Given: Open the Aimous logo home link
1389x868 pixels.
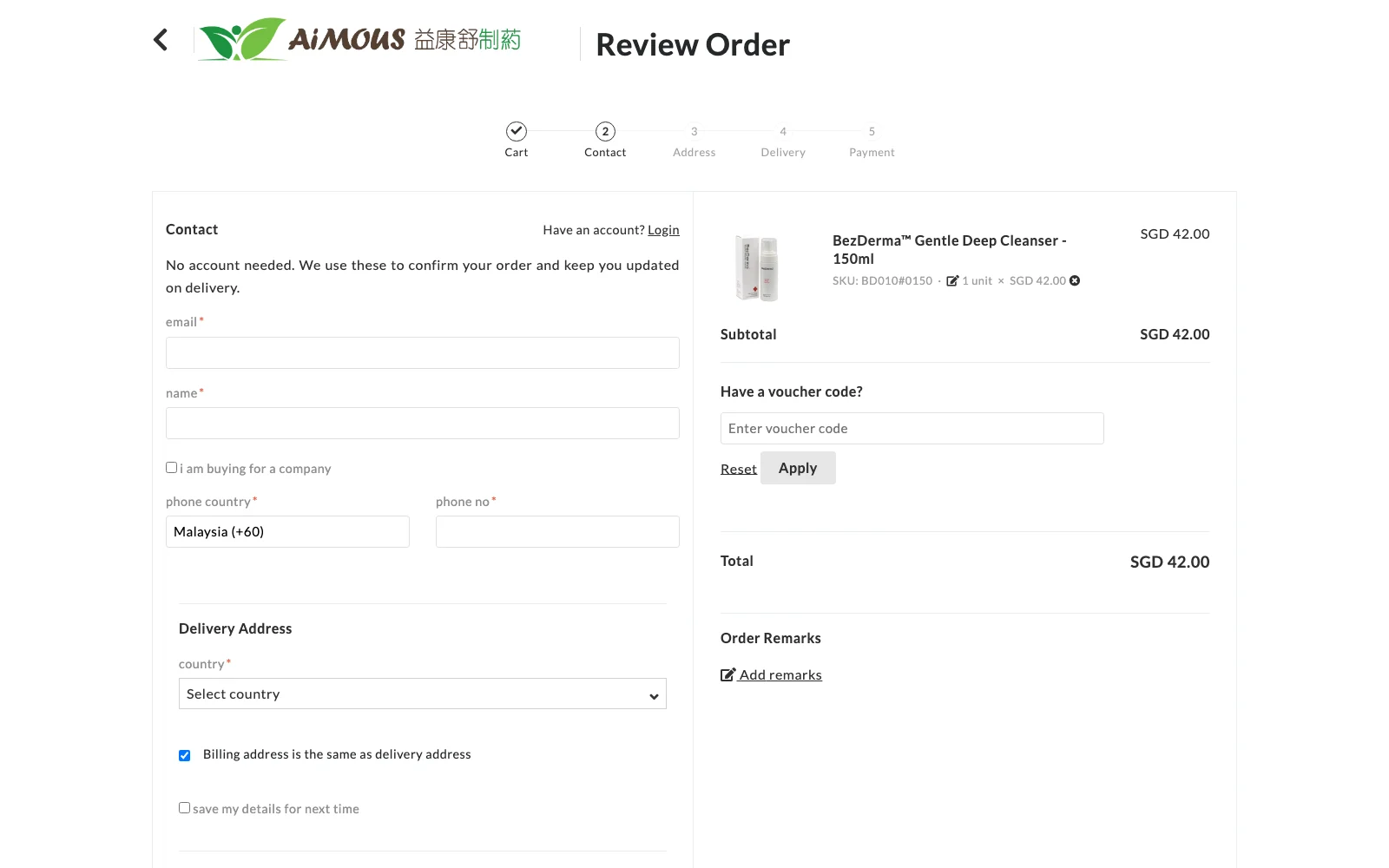Looking at the screenshot, I should pos(360,39).
